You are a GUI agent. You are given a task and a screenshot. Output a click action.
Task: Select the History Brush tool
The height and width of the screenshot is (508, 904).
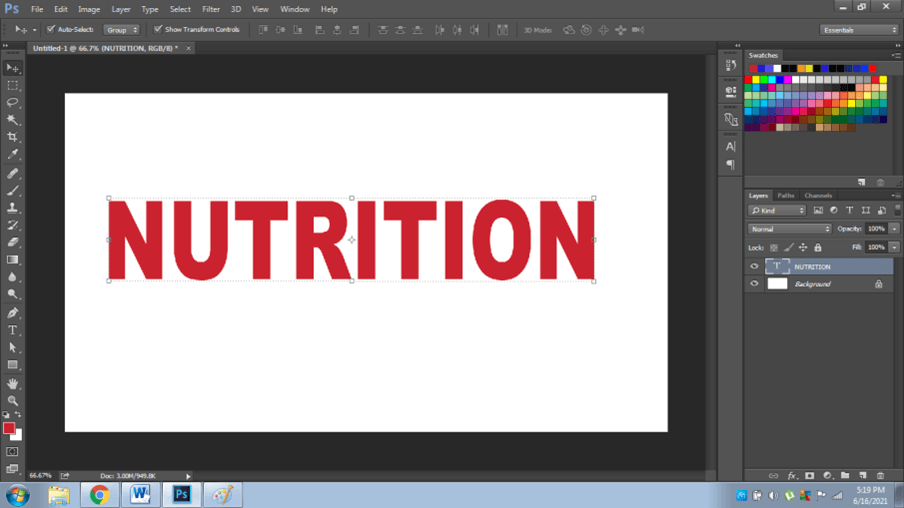[x=13, y=225]
